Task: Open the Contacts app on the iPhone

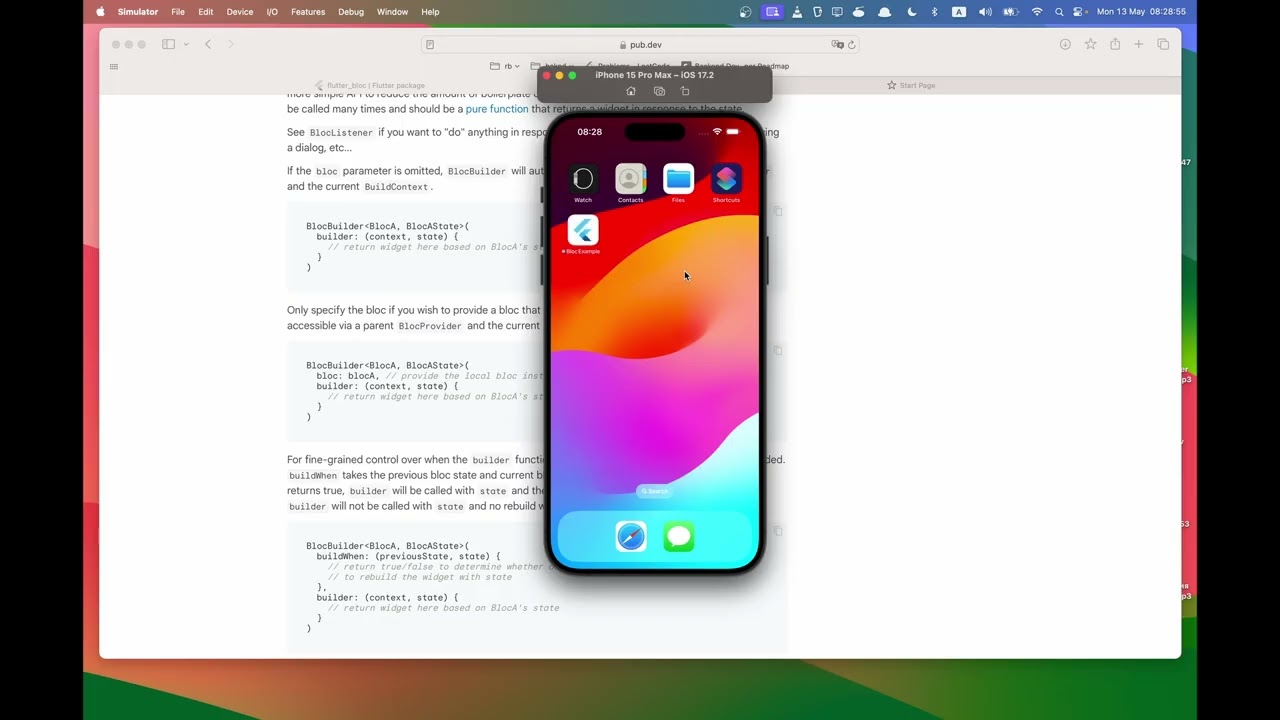Action: click(631, 179)
